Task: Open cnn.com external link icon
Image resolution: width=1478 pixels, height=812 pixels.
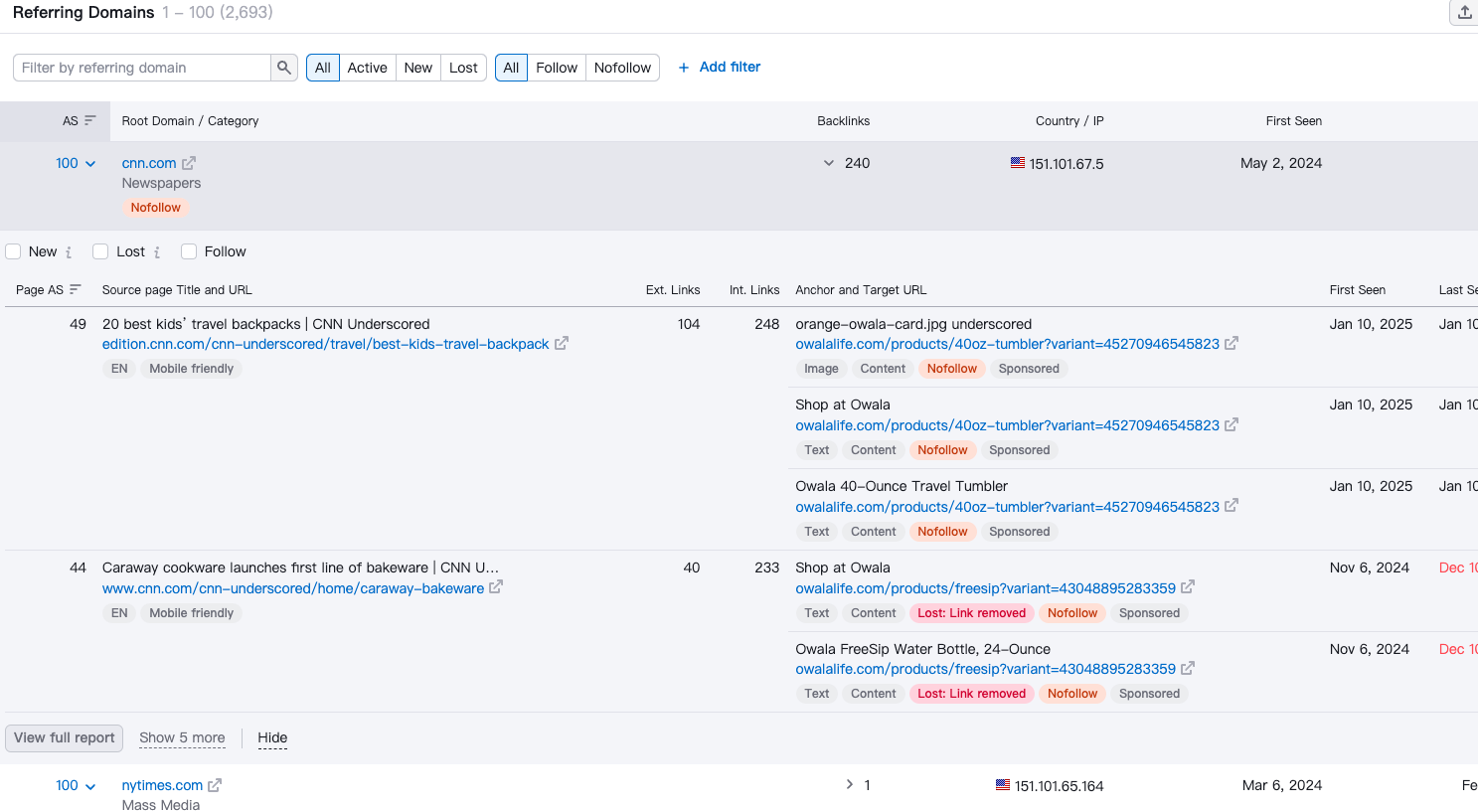Action: pyautogui.click(x=189, y=163)
